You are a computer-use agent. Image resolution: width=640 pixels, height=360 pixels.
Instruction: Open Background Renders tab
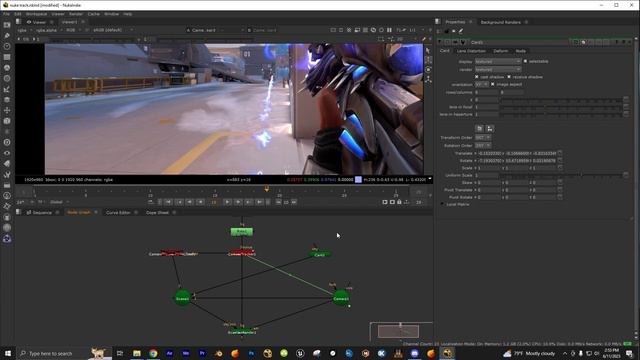tap(500, 22)
